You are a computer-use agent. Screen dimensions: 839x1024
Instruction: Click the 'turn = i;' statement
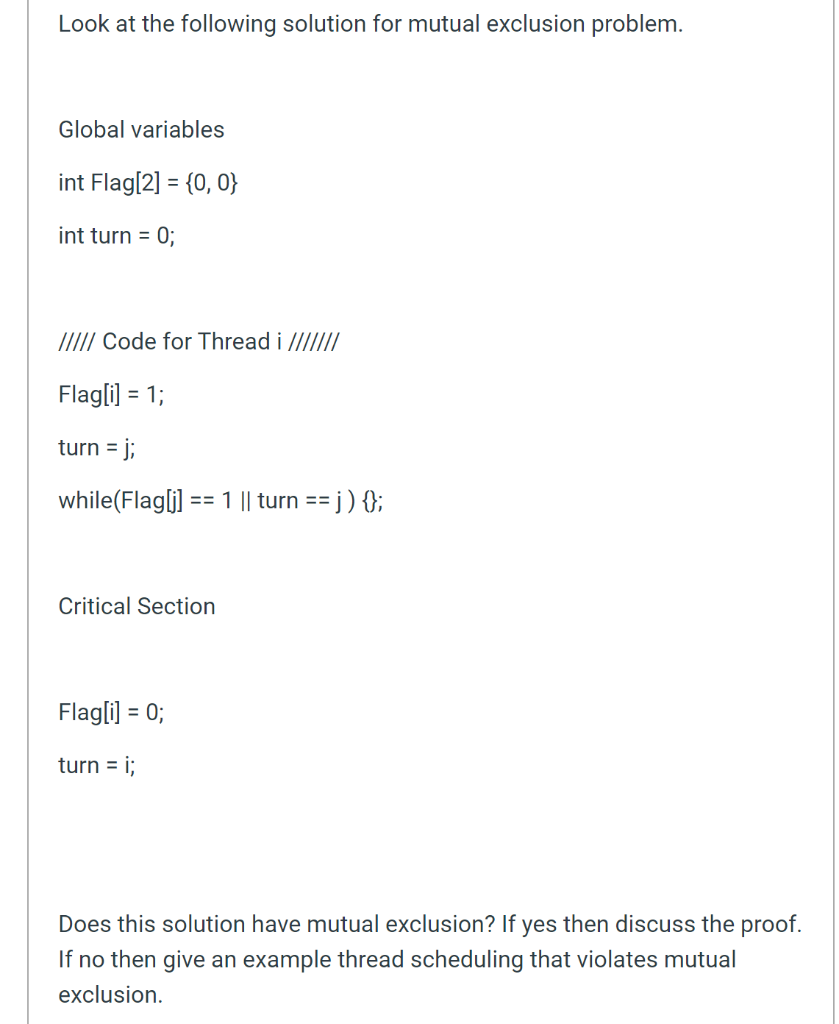coord(97,765)
